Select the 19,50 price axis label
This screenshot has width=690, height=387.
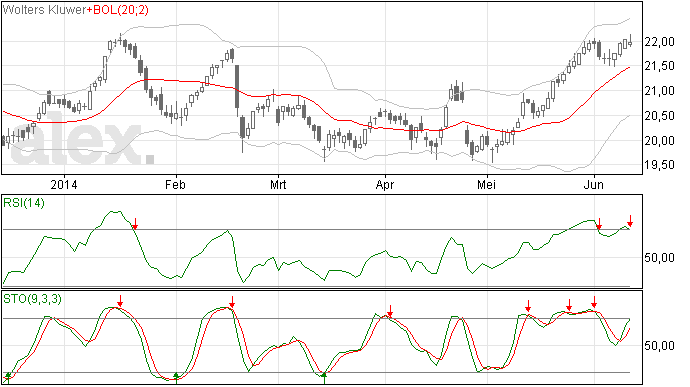[x=659, y=165]
